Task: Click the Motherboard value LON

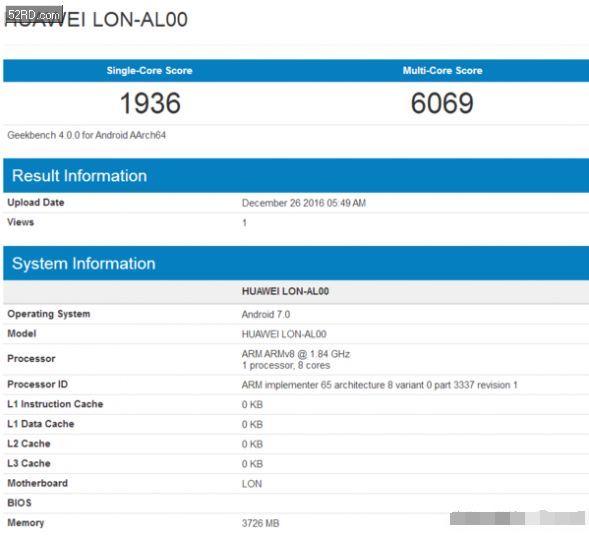Action: coord(252,484)
